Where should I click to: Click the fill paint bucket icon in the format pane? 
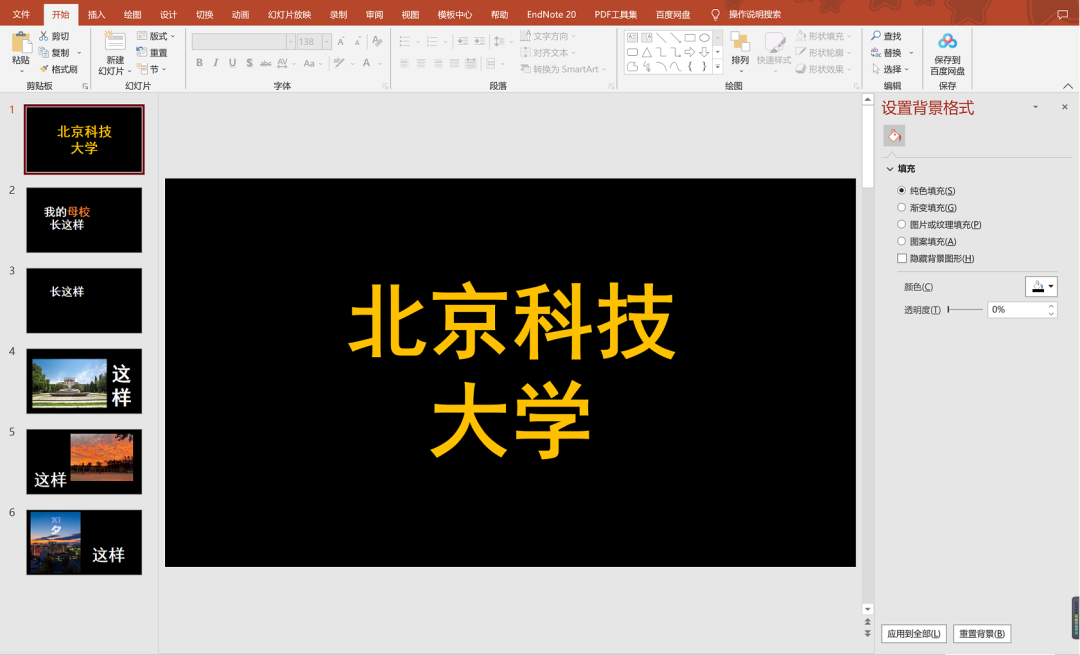[x=894, y=136]
